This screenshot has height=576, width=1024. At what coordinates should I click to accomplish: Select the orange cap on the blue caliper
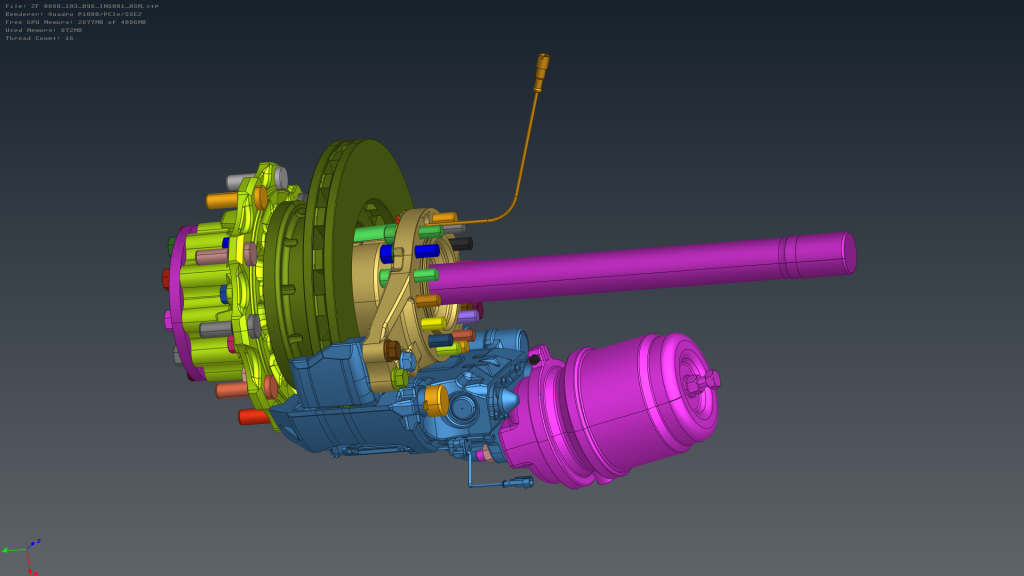436,400
